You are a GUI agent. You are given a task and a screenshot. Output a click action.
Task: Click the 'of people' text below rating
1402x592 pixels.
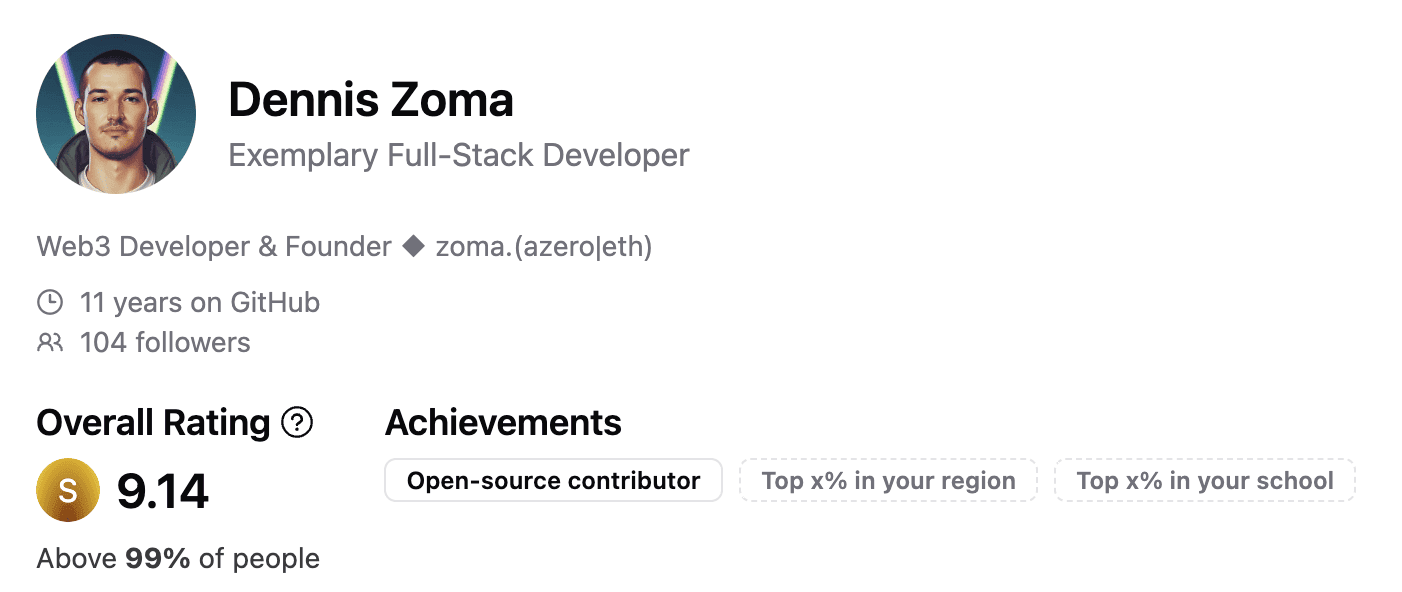(x=259, y=558)
